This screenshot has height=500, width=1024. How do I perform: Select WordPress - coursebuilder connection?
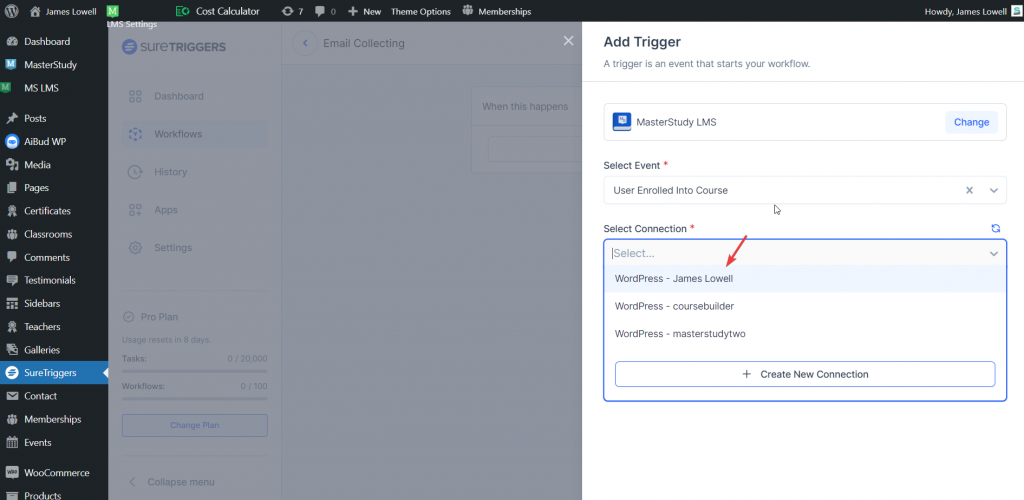point(805,306)
